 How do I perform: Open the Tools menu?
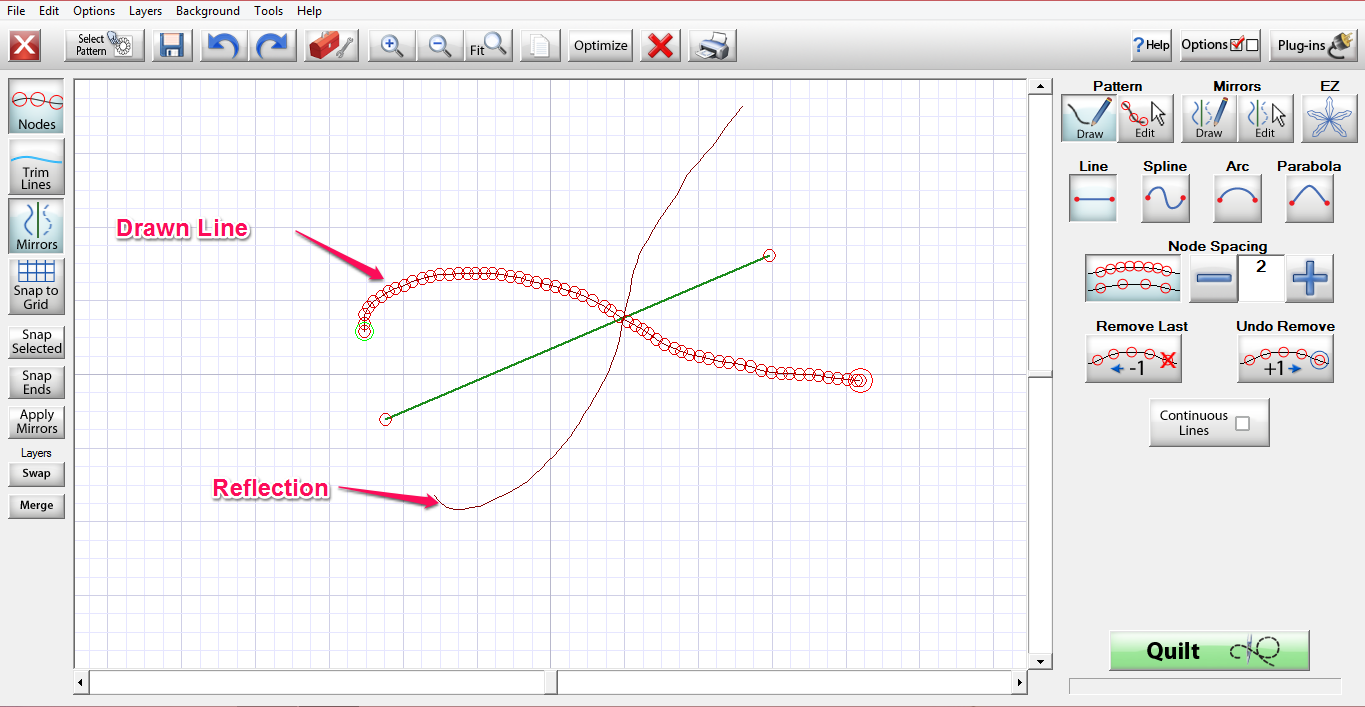pyautogui.click(x=268, y=11)
